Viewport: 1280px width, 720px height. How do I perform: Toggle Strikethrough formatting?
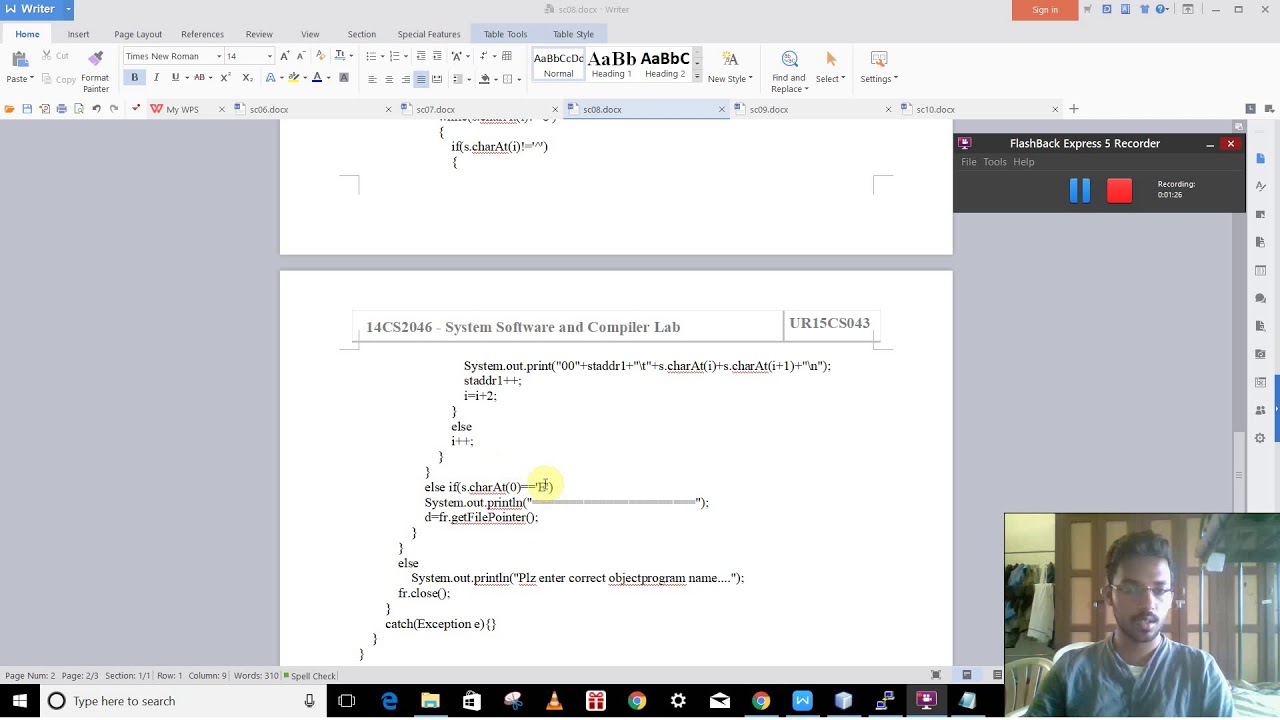[199, 78]
